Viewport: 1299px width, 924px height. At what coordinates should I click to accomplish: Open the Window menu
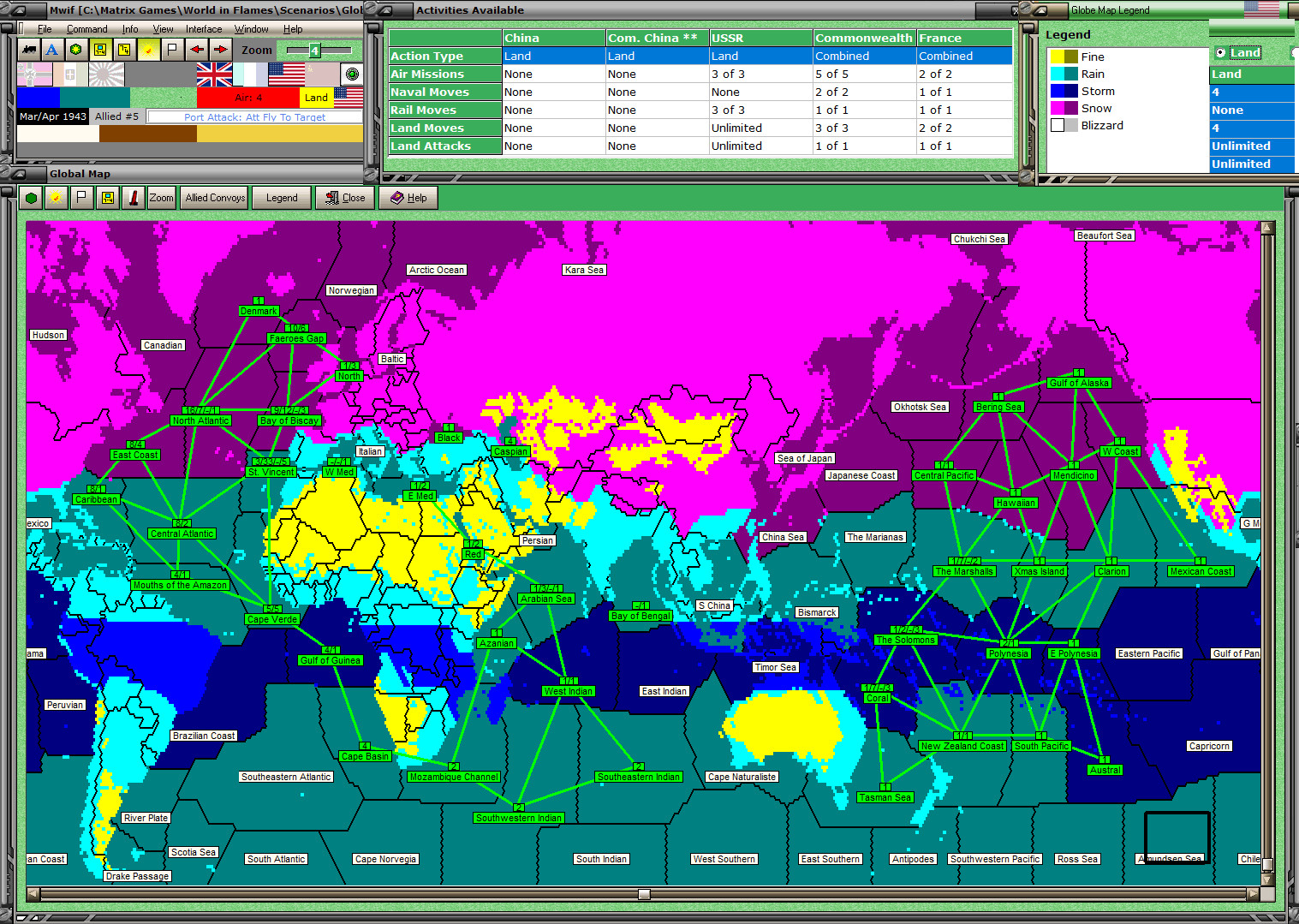(x=251, y=29)
